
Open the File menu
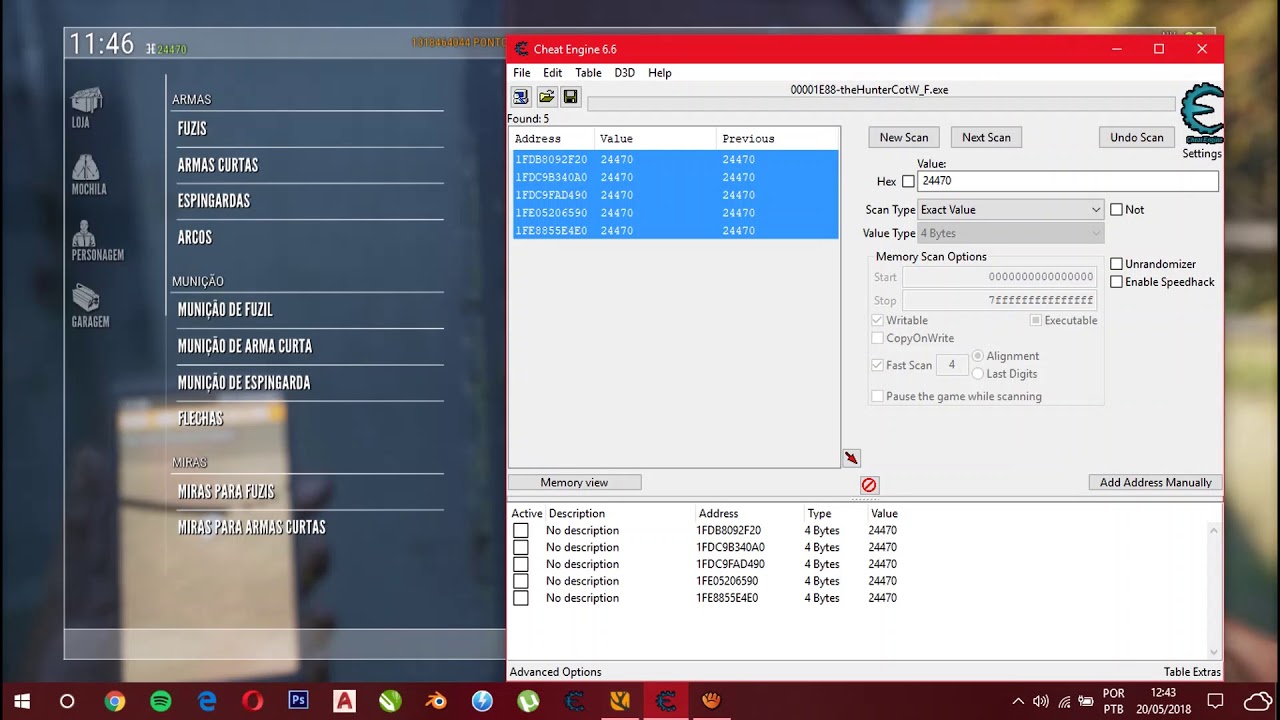coord(522,73)
